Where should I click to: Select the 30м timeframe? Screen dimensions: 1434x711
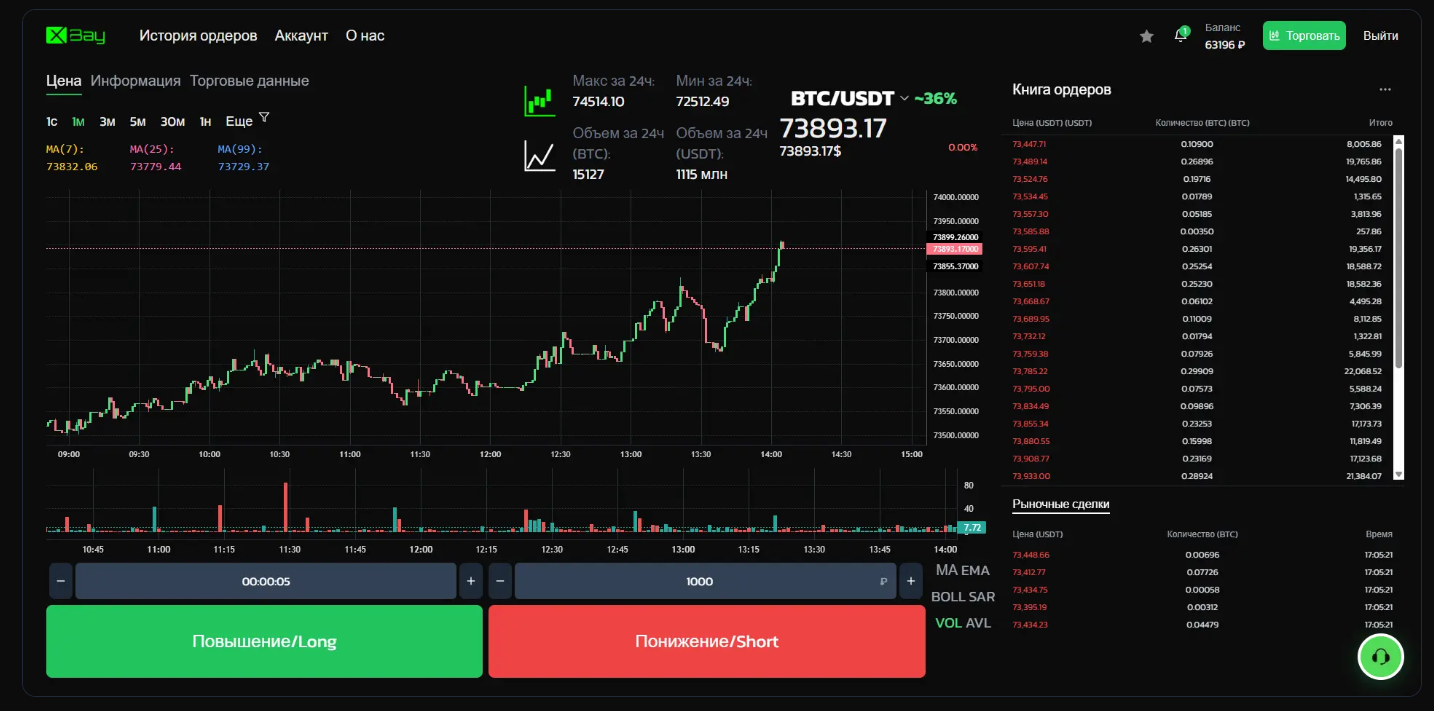[x=173, y=122]
